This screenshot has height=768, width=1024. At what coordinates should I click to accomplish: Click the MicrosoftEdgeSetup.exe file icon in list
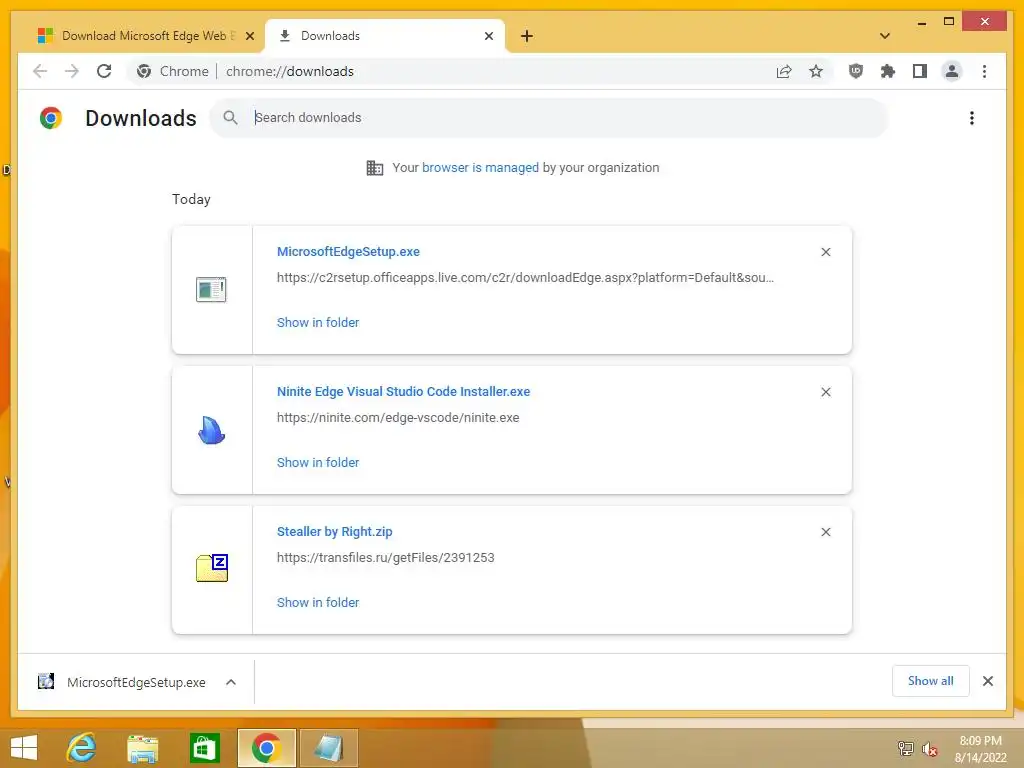211,289
